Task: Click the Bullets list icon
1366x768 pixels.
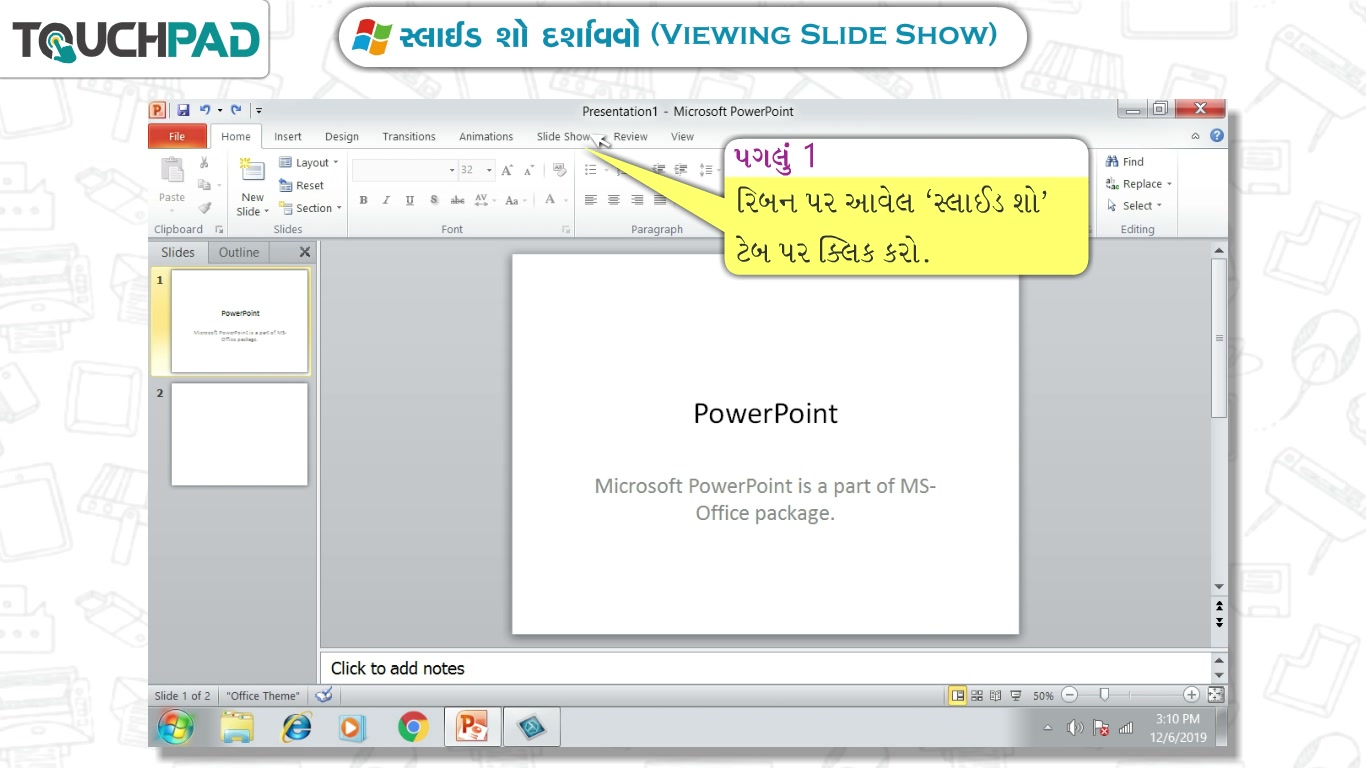Action: click(x=590, y=170)
